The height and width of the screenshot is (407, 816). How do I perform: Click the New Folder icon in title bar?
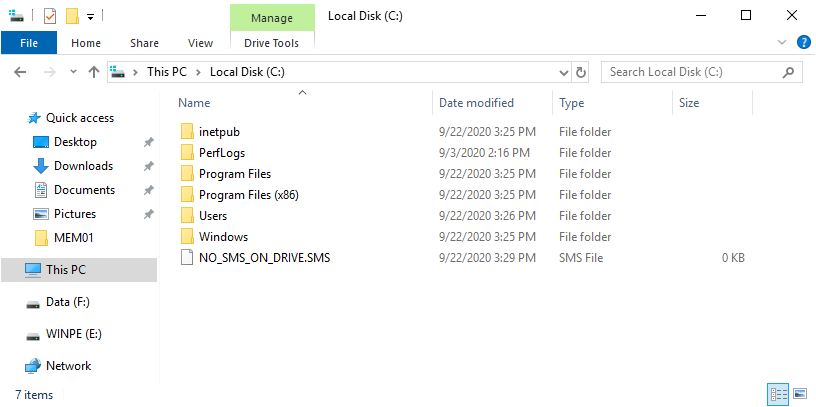[71, 16]
